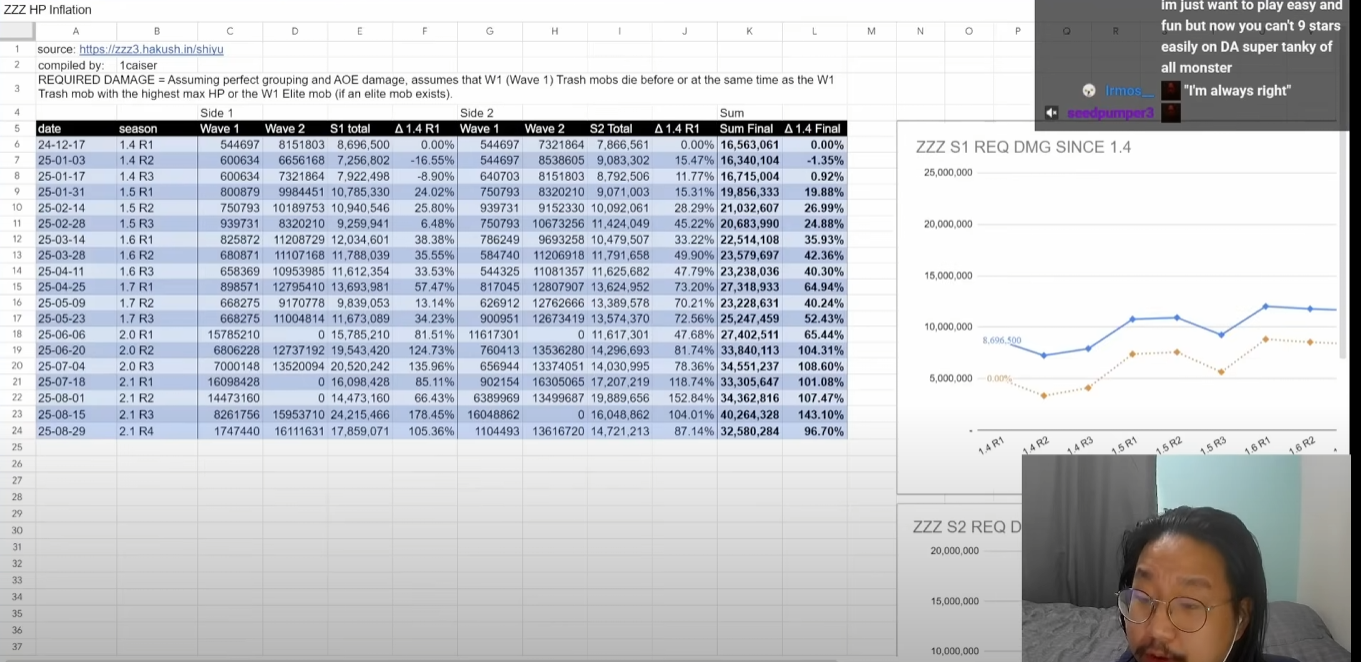This screenshot has height=662, width=1361.
Task: Click the 'season' column header cell
Action: [157, 129]
